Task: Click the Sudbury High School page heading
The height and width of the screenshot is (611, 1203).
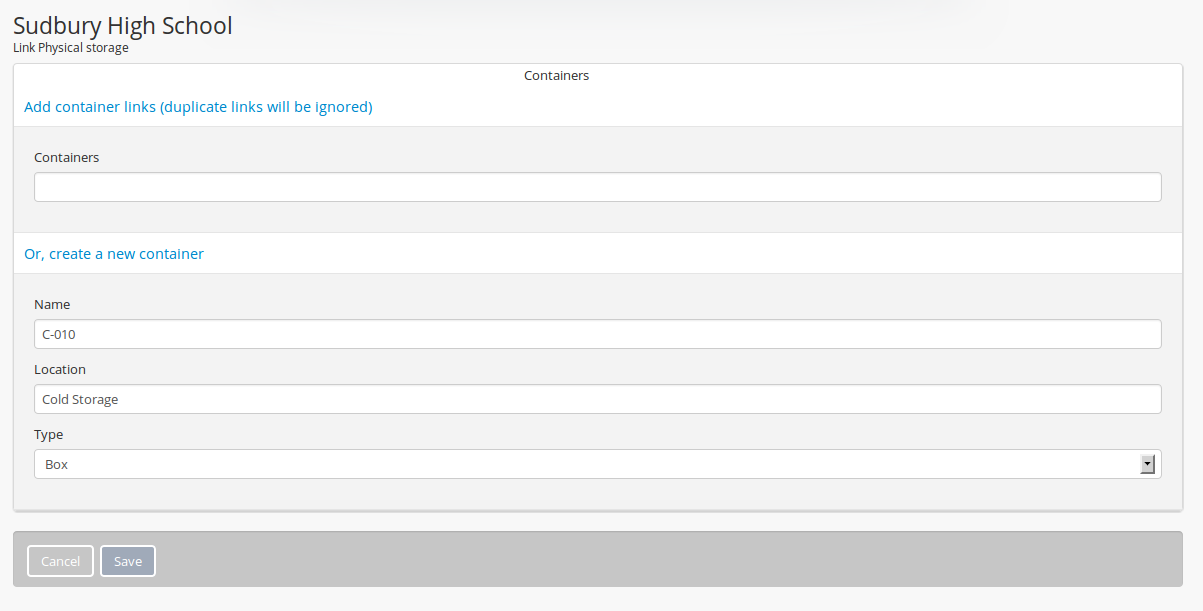Action: 123,25
